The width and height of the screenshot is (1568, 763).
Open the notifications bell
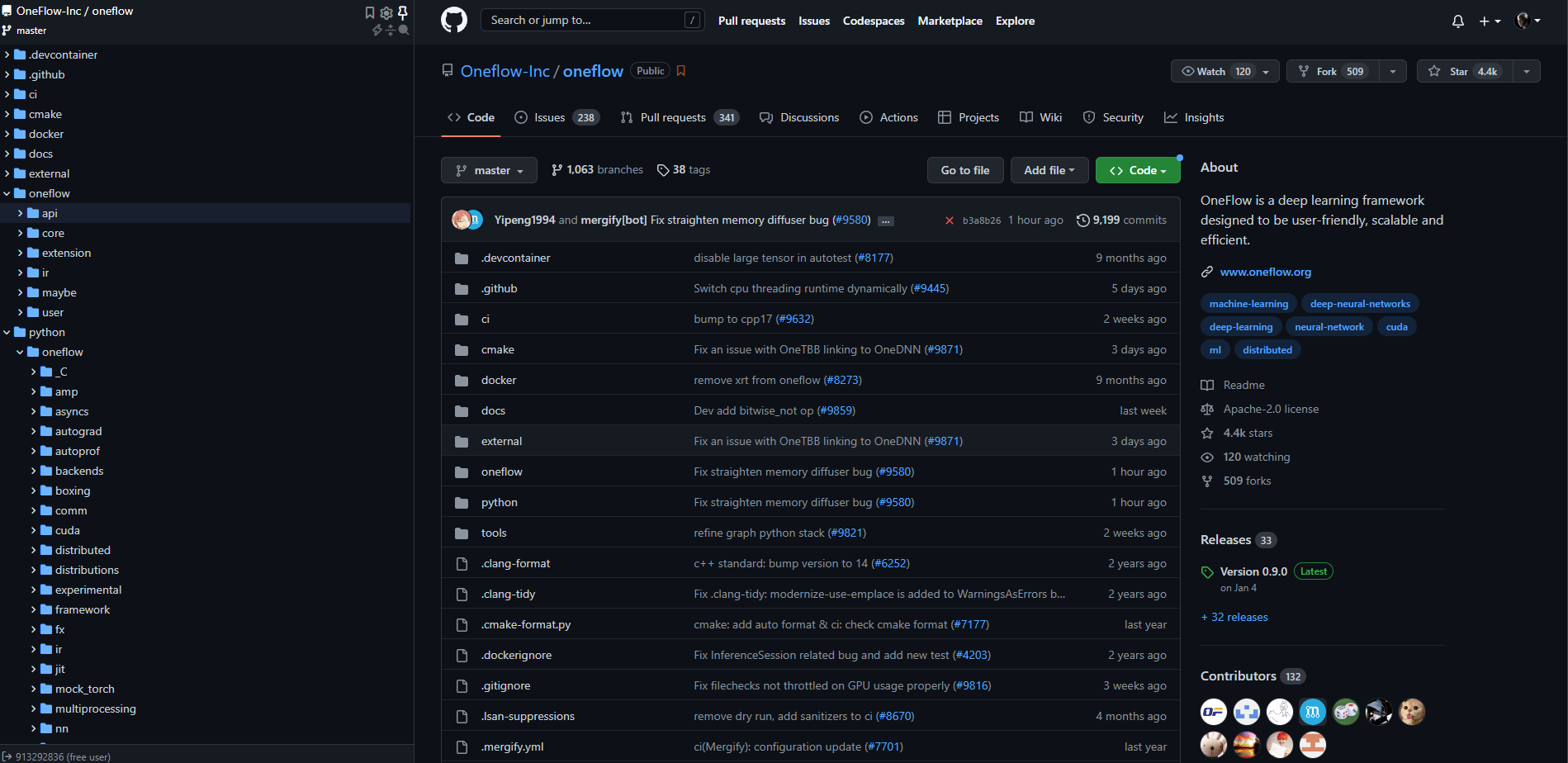pos(1458,21)
